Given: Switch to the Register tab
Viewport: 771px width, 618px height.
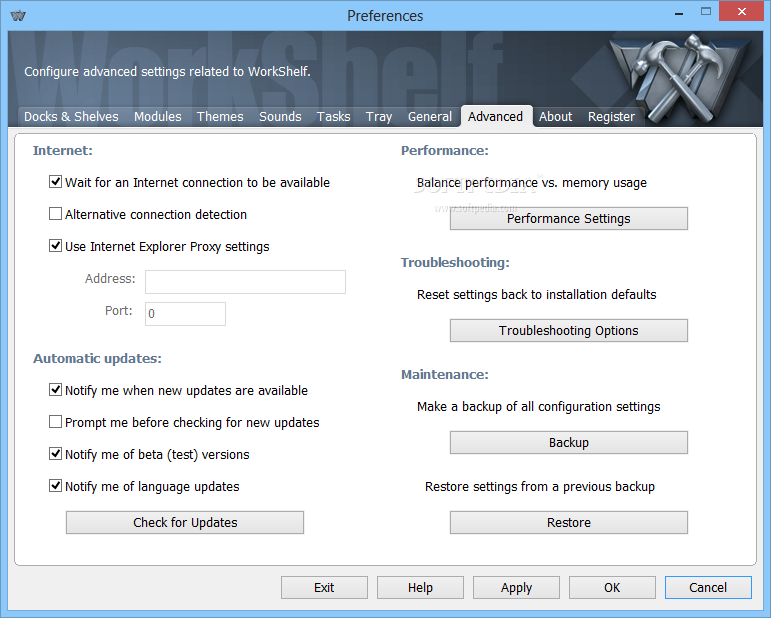Looking at the screenshot, I should 611,117.
